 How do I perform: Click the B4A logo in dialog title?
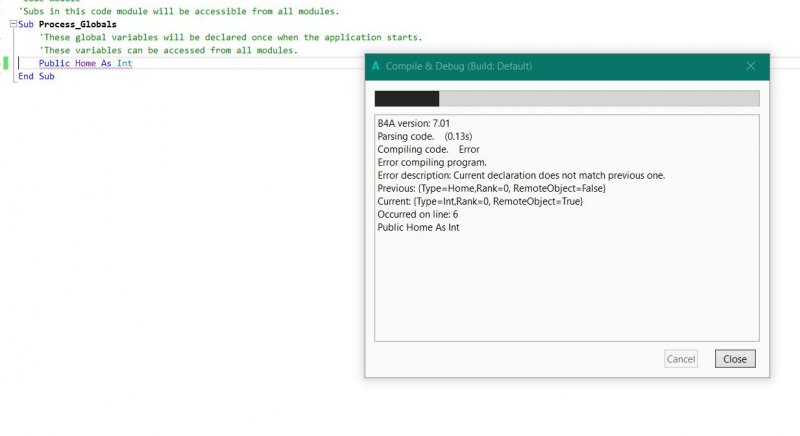coord(376,66)
